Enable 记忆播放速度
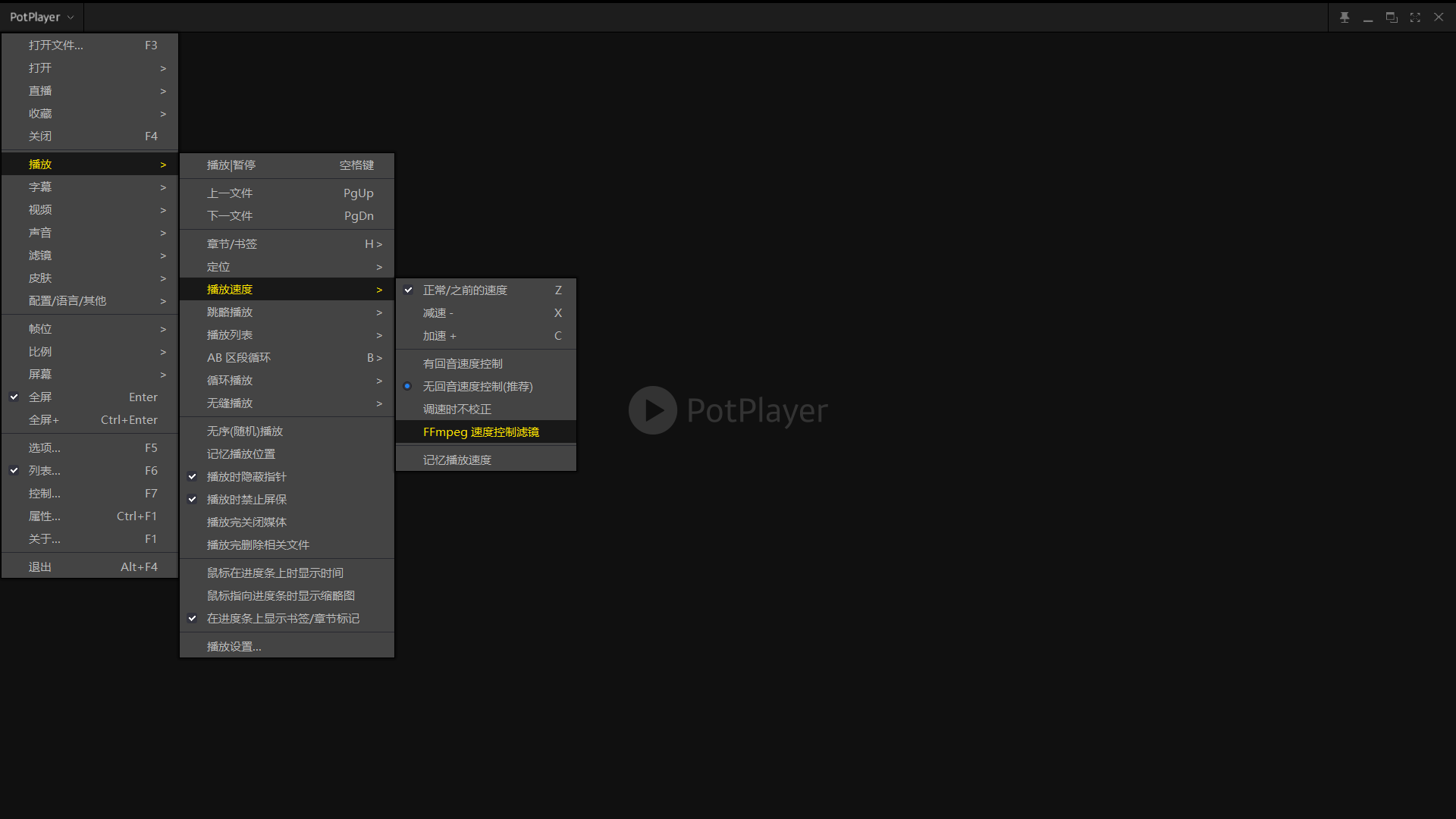This screenshot has width=1456, height=819. (486, 460)
